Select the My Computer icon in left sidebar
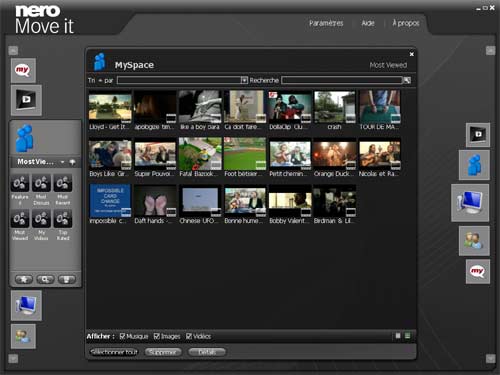Image resolution: width=500 pixels, height=375 pixels. [26, 305]
